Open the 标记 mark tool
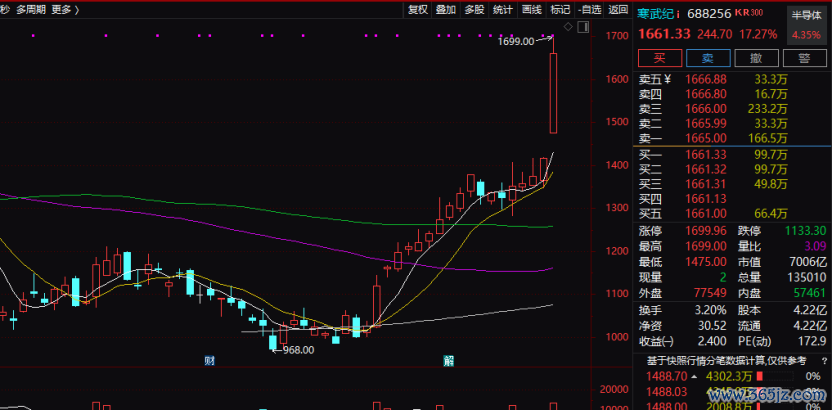 560,10
